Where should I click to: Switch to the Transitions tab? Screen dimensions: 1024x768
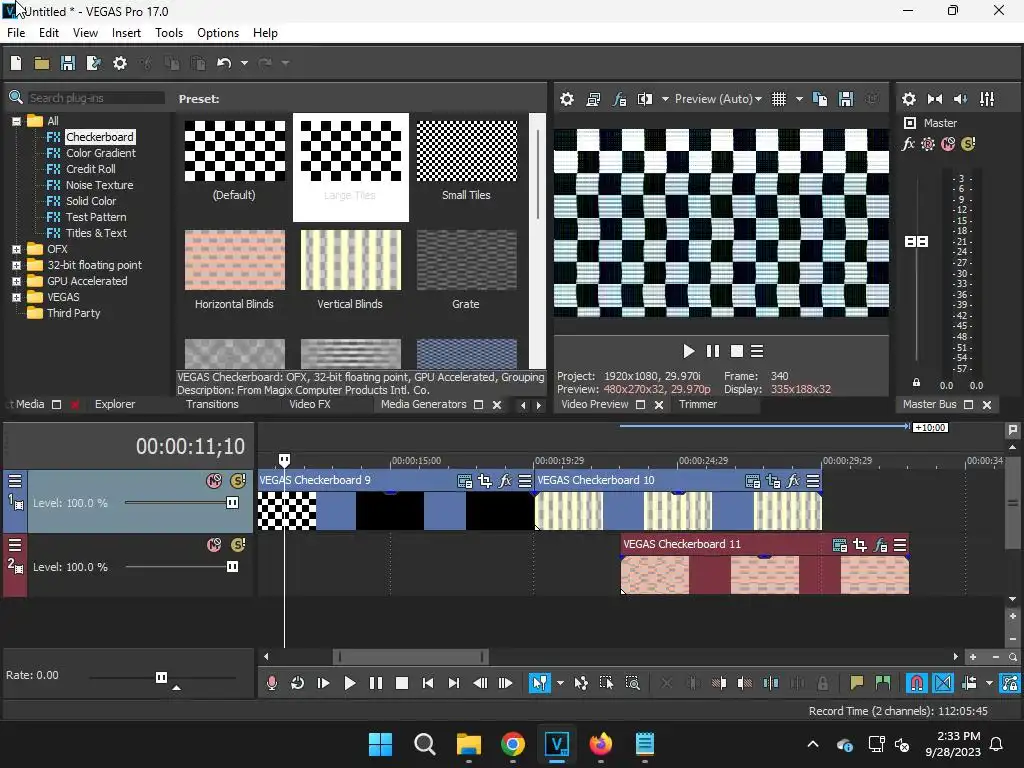212,404
